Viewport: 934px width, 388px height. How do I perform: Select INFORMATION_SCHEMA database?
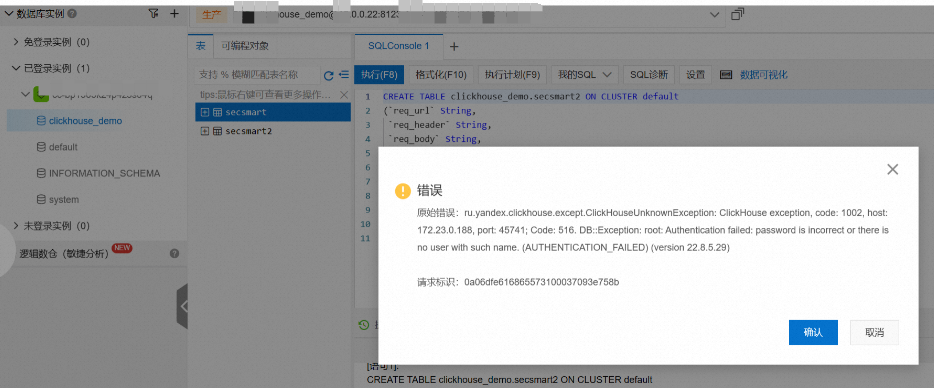(104, 173)
